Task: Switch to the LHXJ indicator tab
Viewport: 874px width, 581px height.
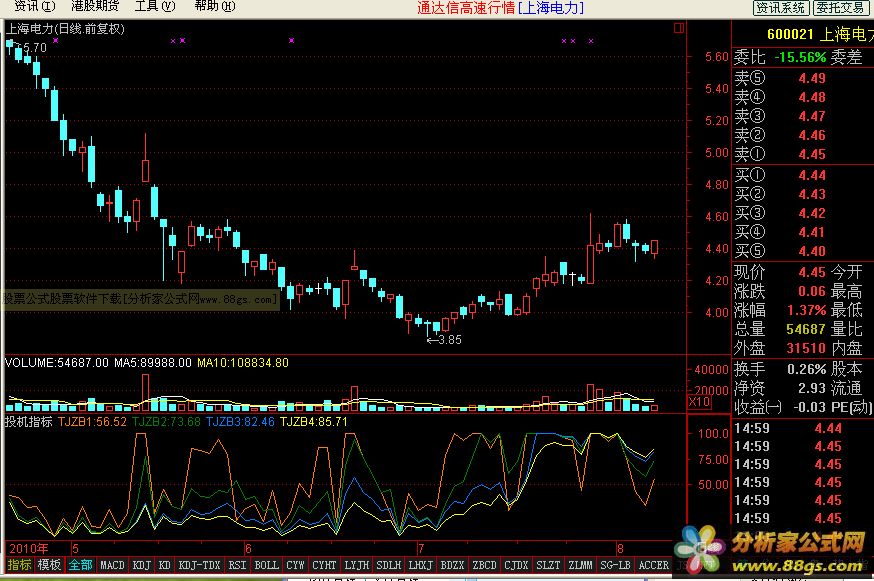Action: [421, 565]
